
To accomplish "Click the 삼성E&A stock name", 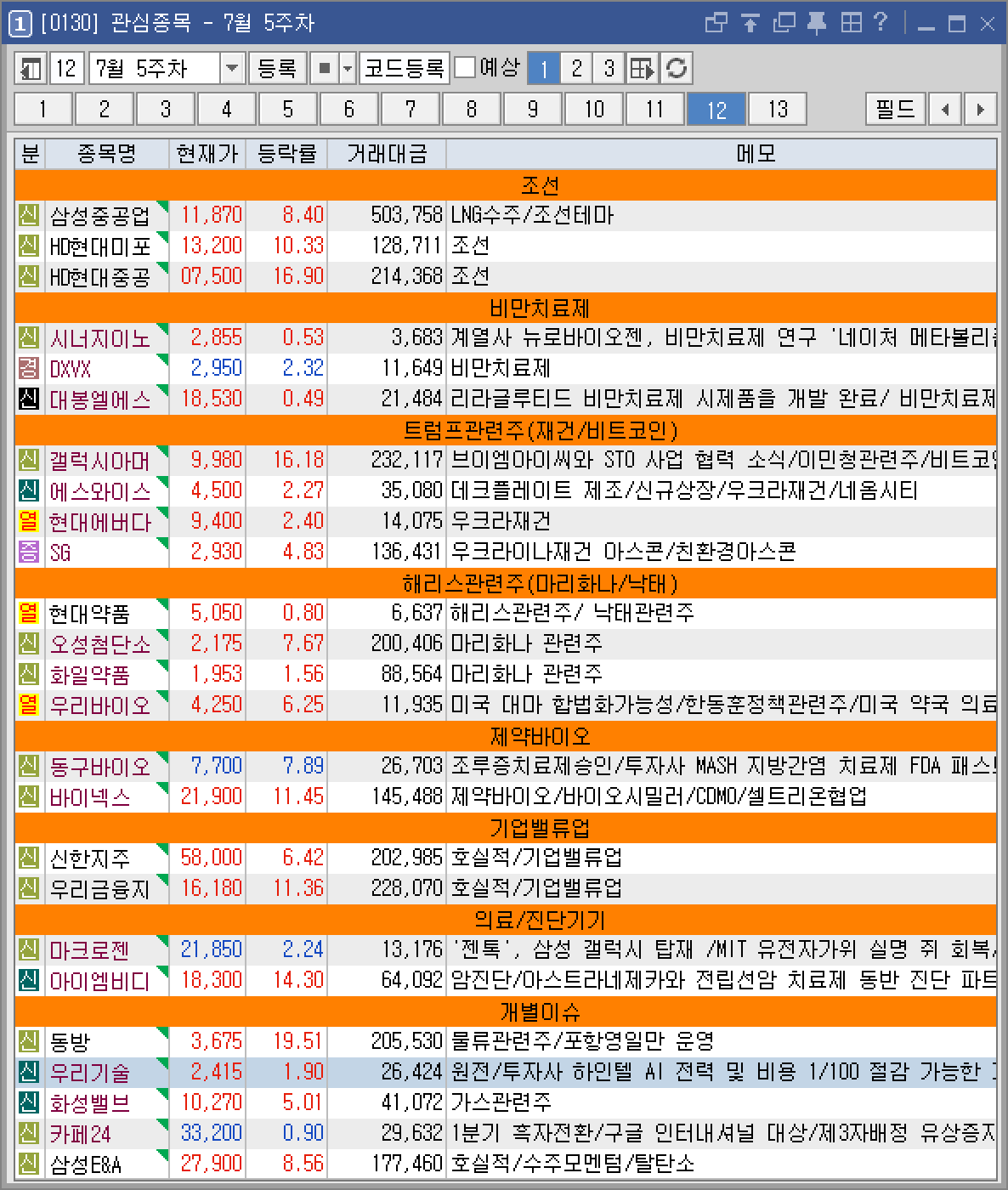I will pos(85,1164).
